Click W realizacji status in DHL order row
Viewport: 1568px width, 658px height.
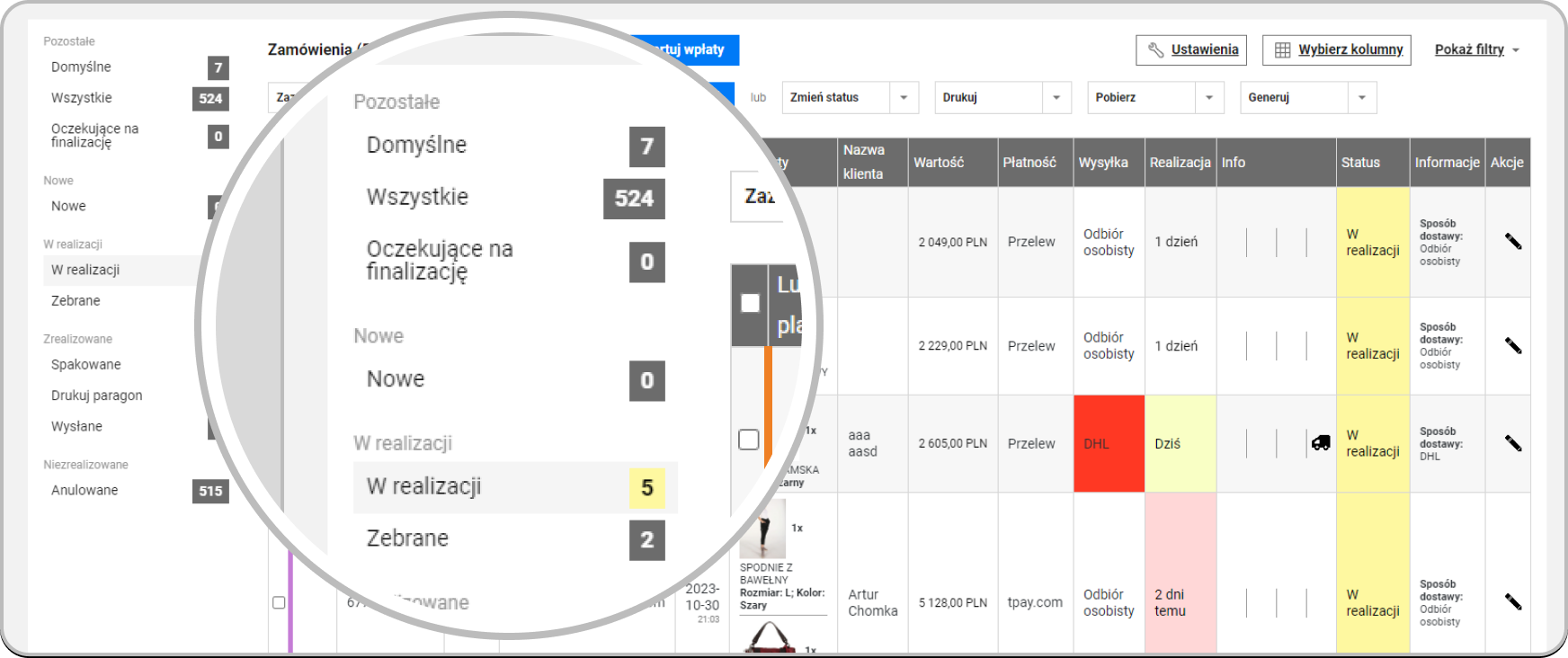1373,443
